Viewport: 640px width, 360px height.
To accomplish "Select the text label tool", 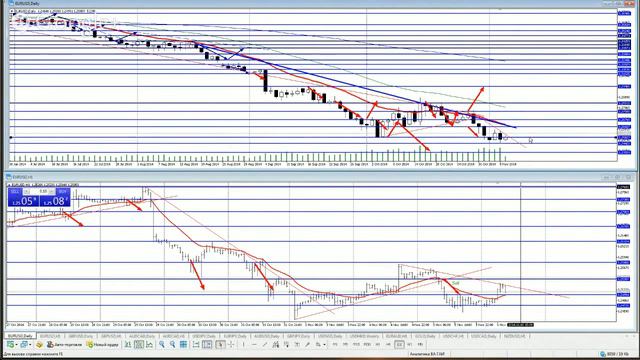I will (307, 344).
